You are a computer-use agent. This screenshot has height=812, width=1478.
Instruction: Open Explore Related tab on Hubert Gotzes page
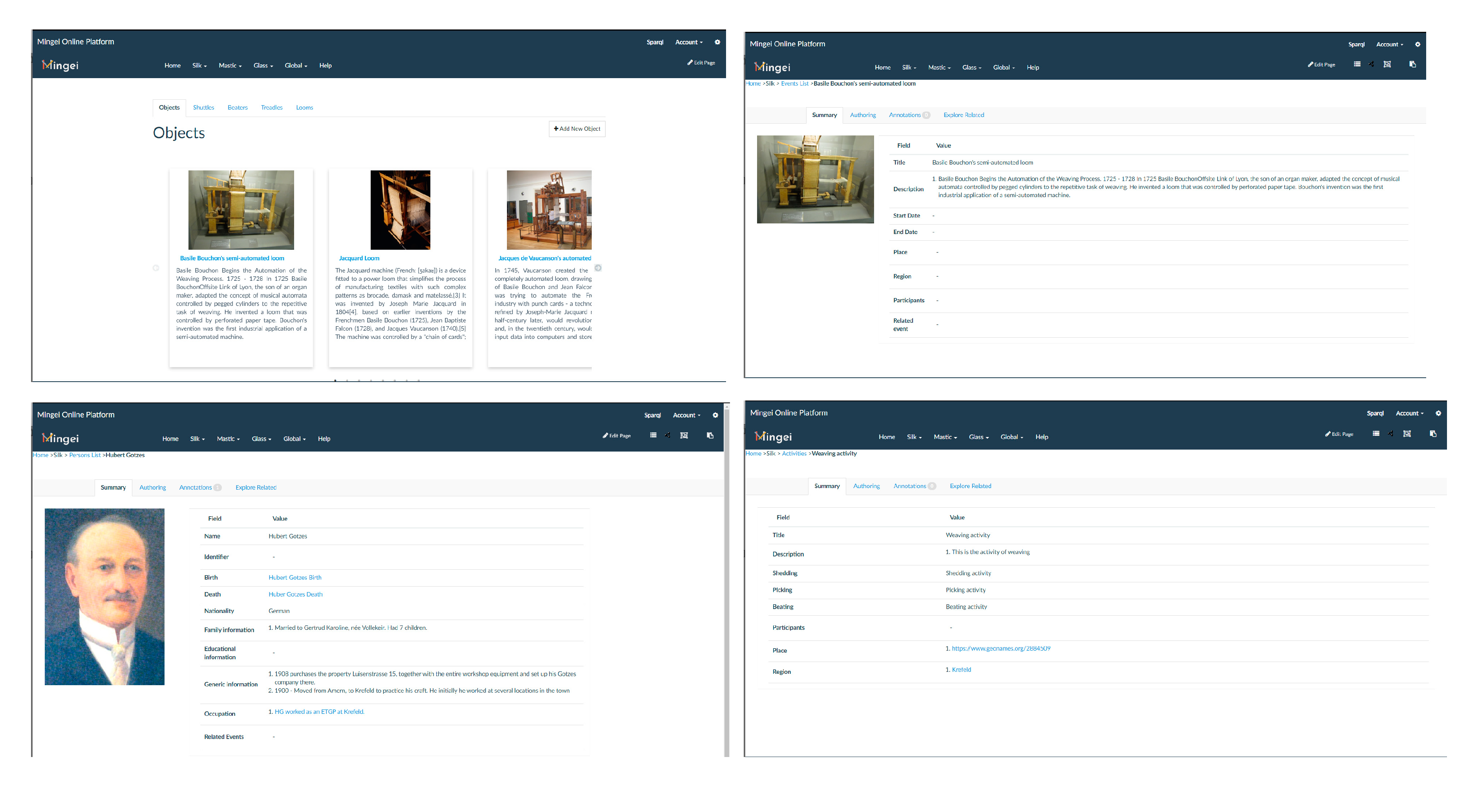(x=255, y=487)
